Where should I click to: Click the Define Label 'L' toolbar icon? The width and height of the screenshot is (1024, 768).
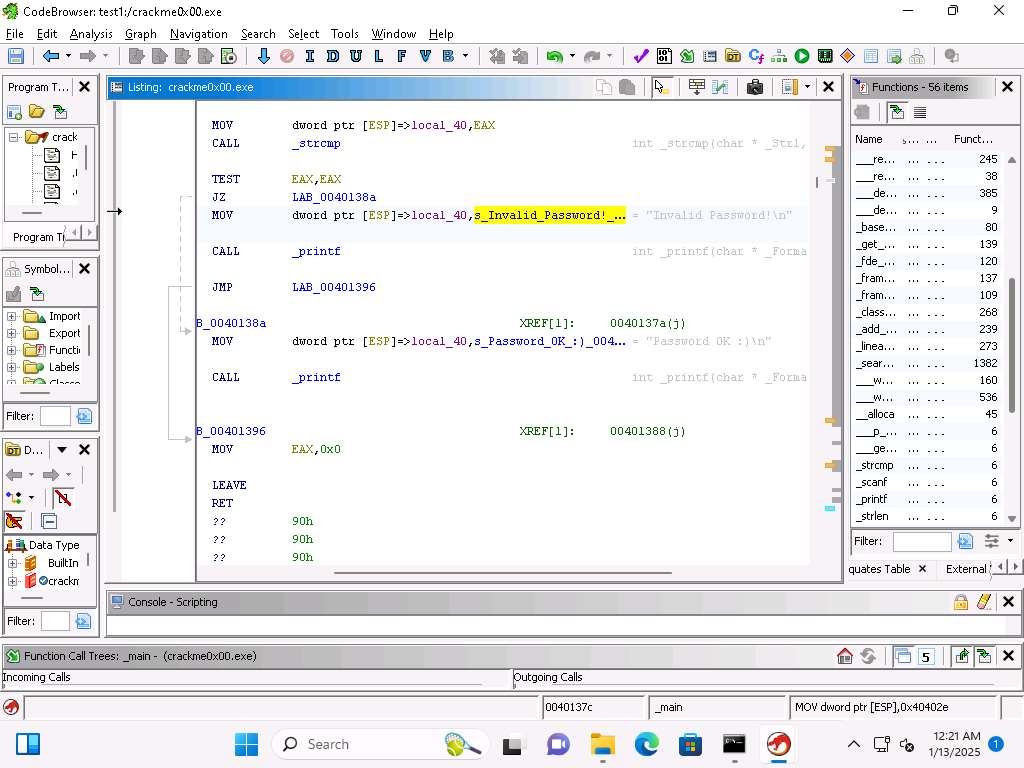tap(379, 57)
